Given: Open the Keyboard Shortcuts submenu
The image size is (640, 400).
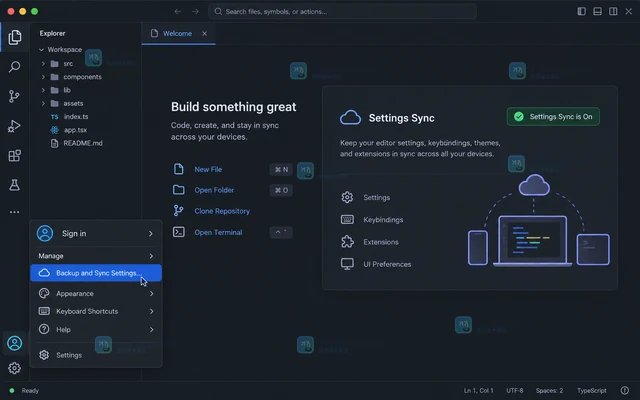Looking at the screenshot, I should tap(96, 311).
